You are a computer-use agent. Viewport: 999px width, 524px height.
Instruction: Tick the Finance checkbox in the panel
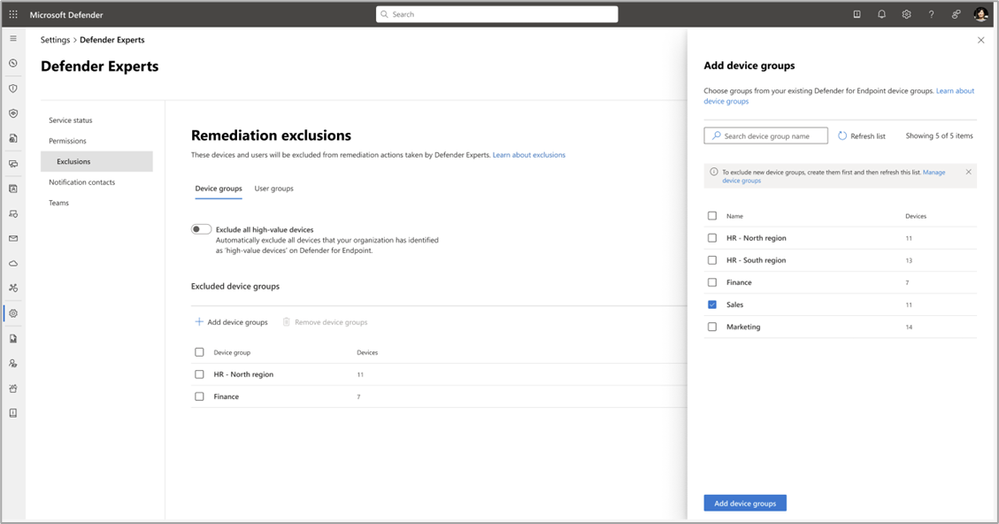point(712,282)
